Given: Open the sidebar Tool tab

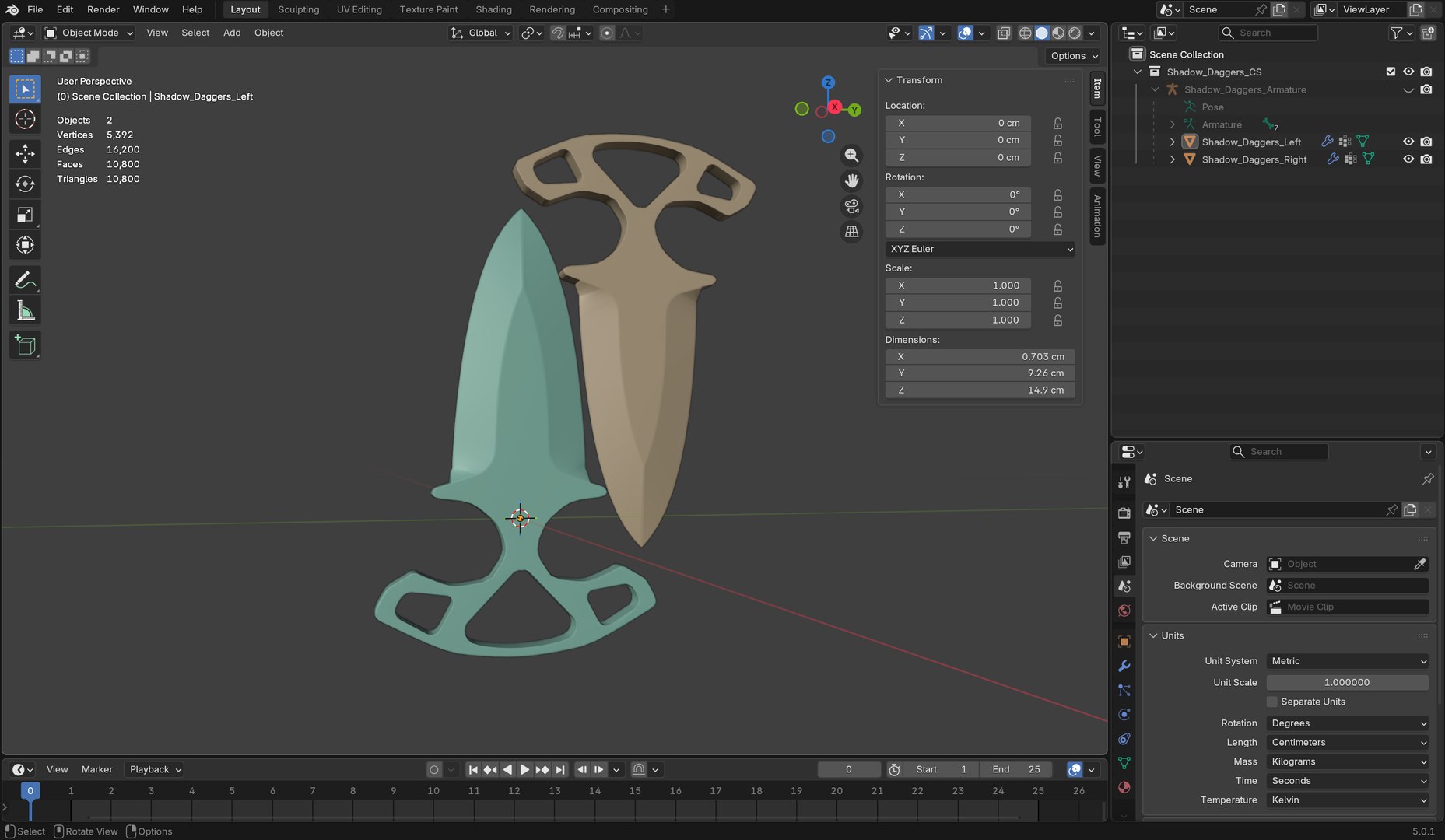Looking at the screenshot, I should click(1097, 126).
